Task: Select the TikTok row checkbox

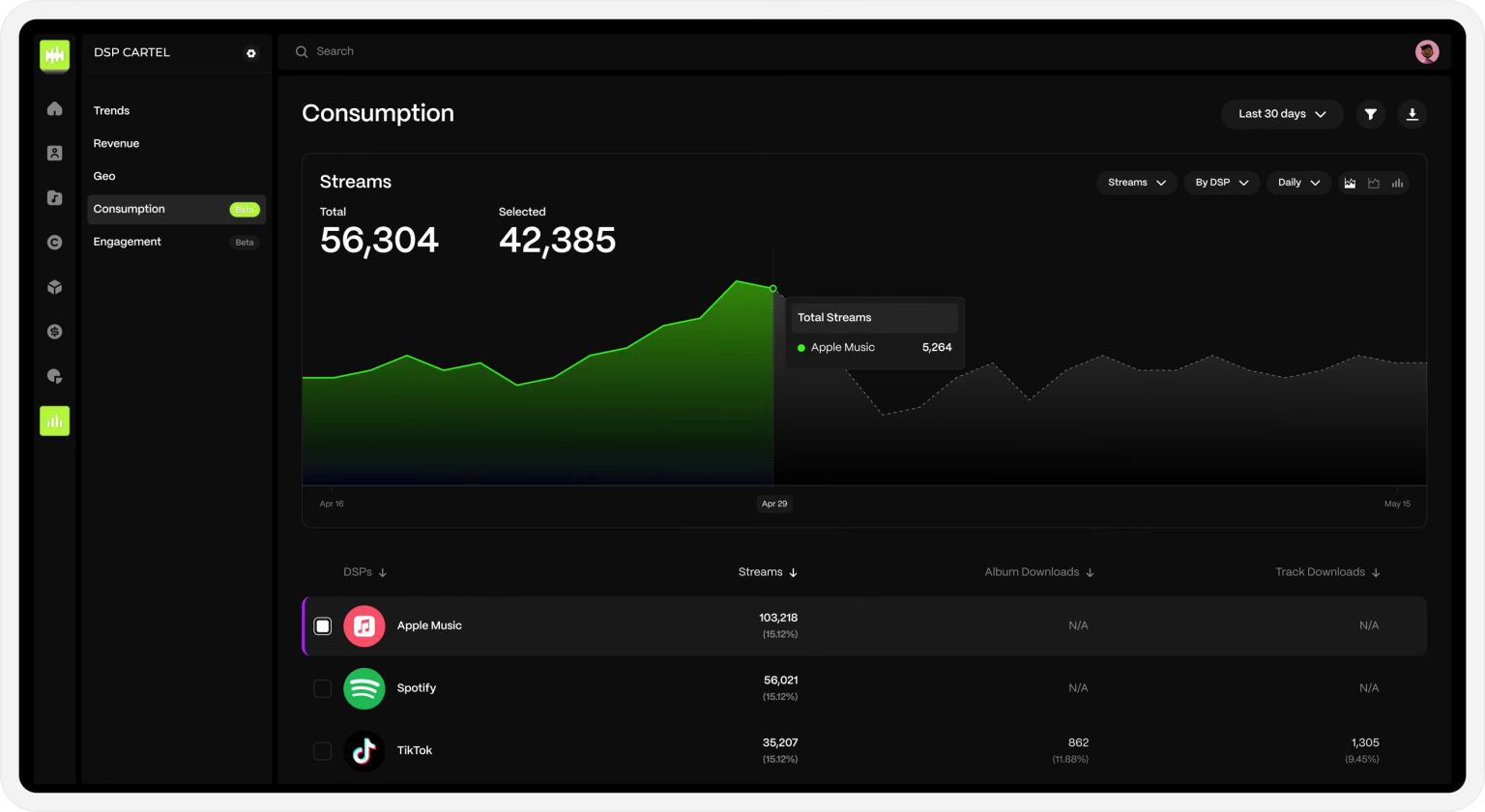Action: coord(323,751)
